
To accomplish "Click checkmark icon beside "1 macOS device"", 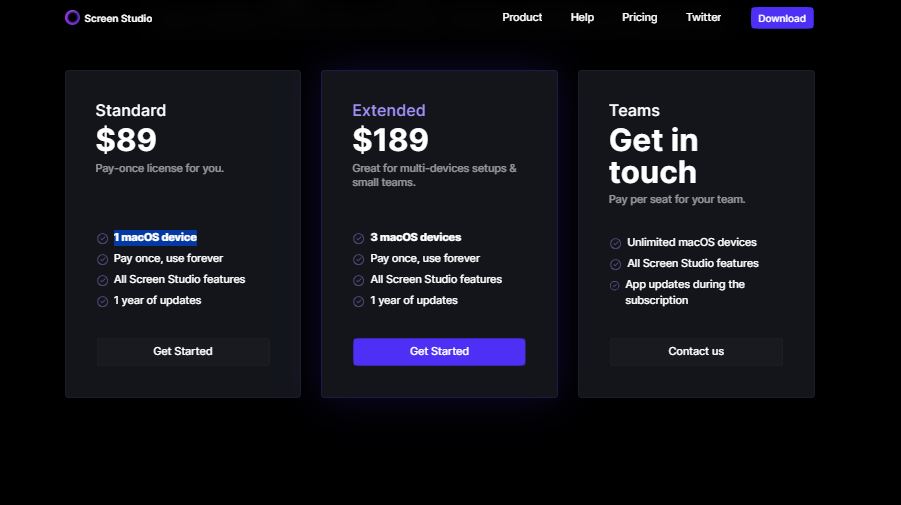I will [x=102, y=238].
